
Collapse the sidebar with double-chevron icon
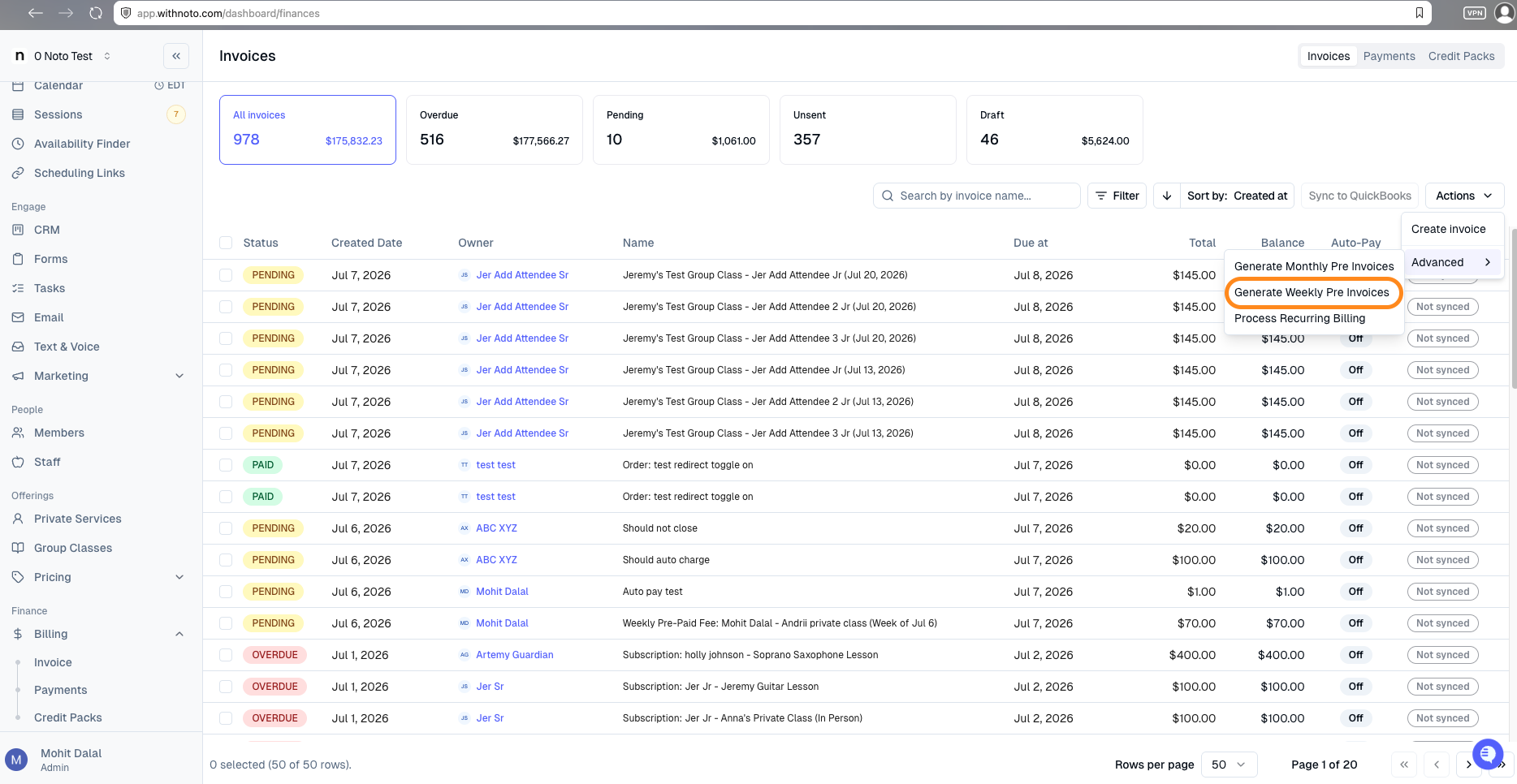point(176,56)
